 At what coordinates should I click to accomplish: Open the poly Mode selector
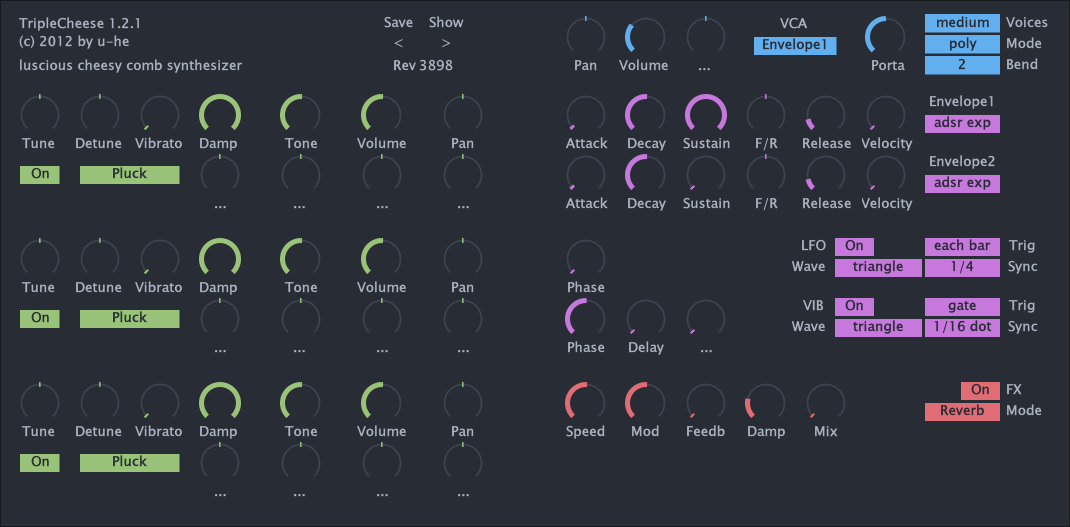(962, 44)
